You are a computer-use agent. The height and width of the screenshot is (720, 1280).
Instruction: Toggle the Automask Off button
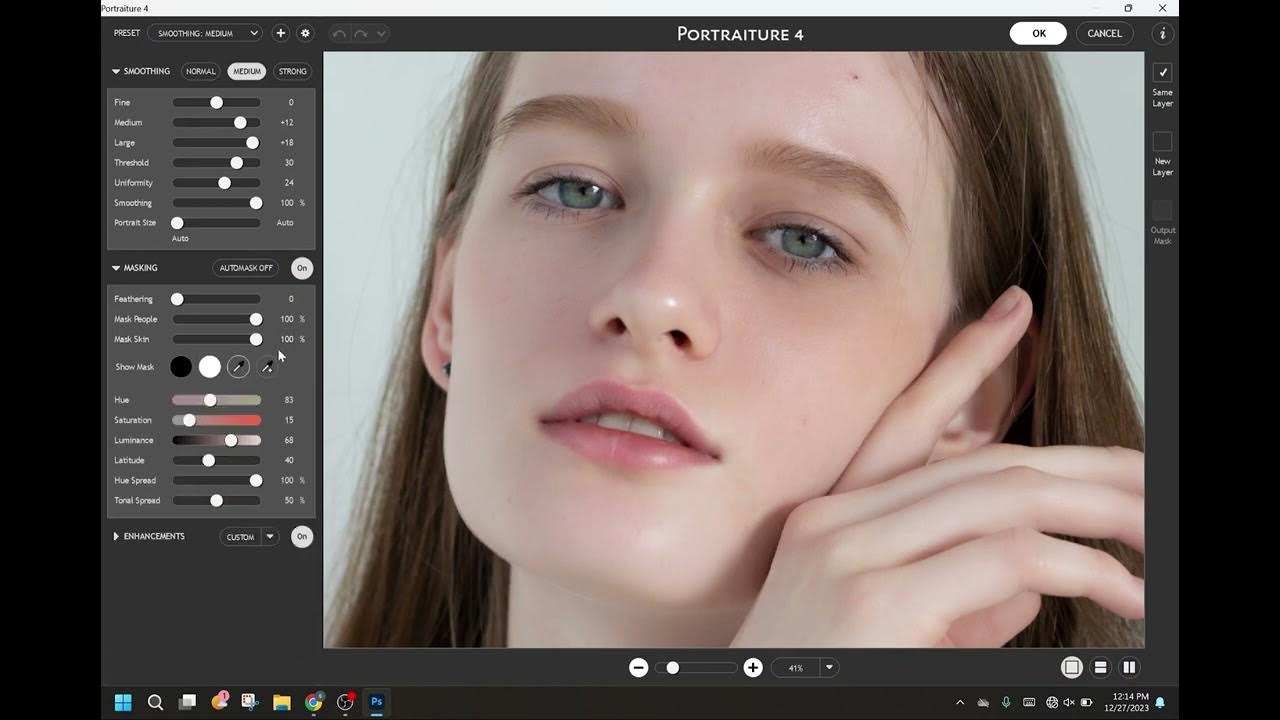[x=246, y=268]
